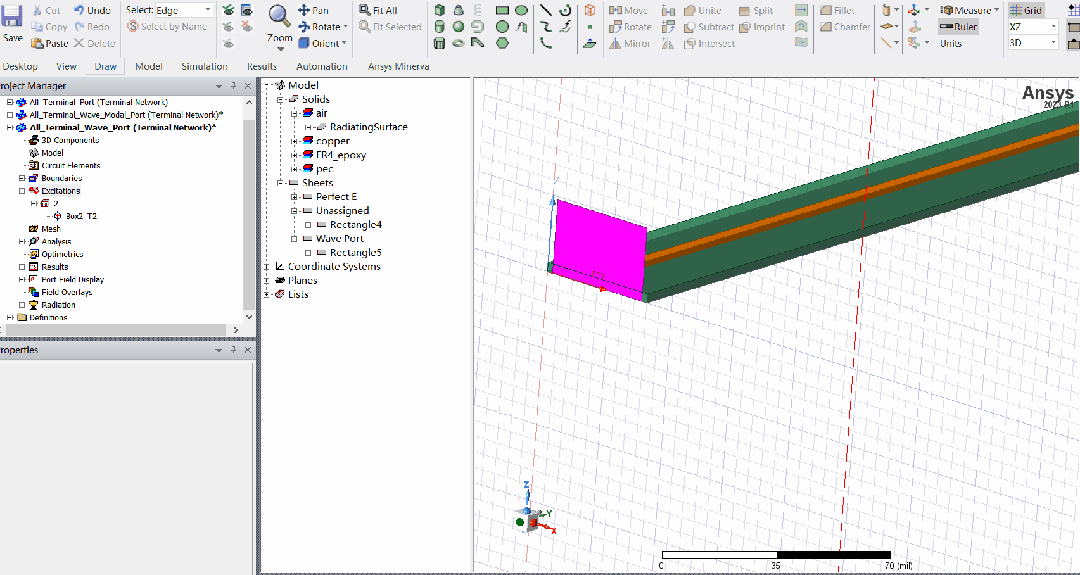Close the Project Manager panel
This screenshot has width=1080, height=575.
(x=248, y=86)
